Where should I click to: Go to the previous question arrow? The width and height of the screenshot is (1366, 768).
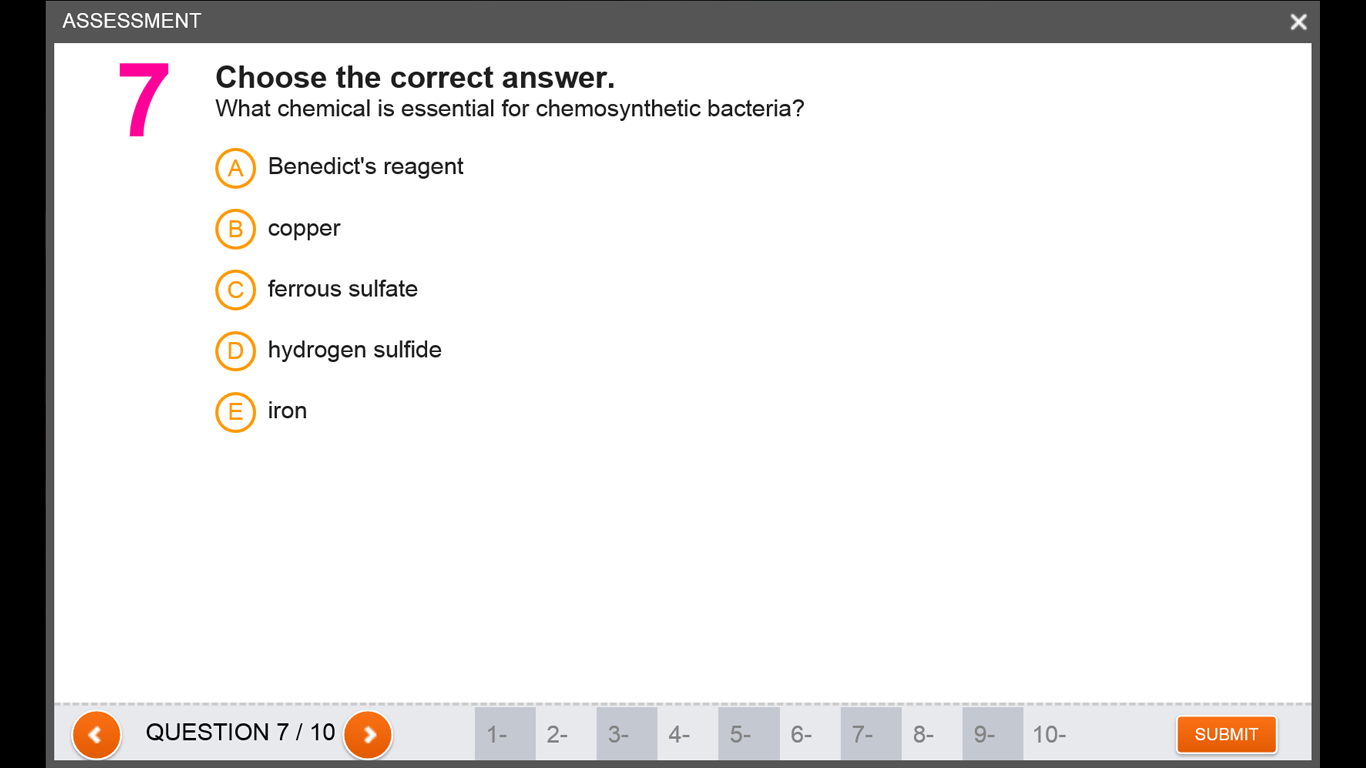pyautogui.click(x=96, y=735)
